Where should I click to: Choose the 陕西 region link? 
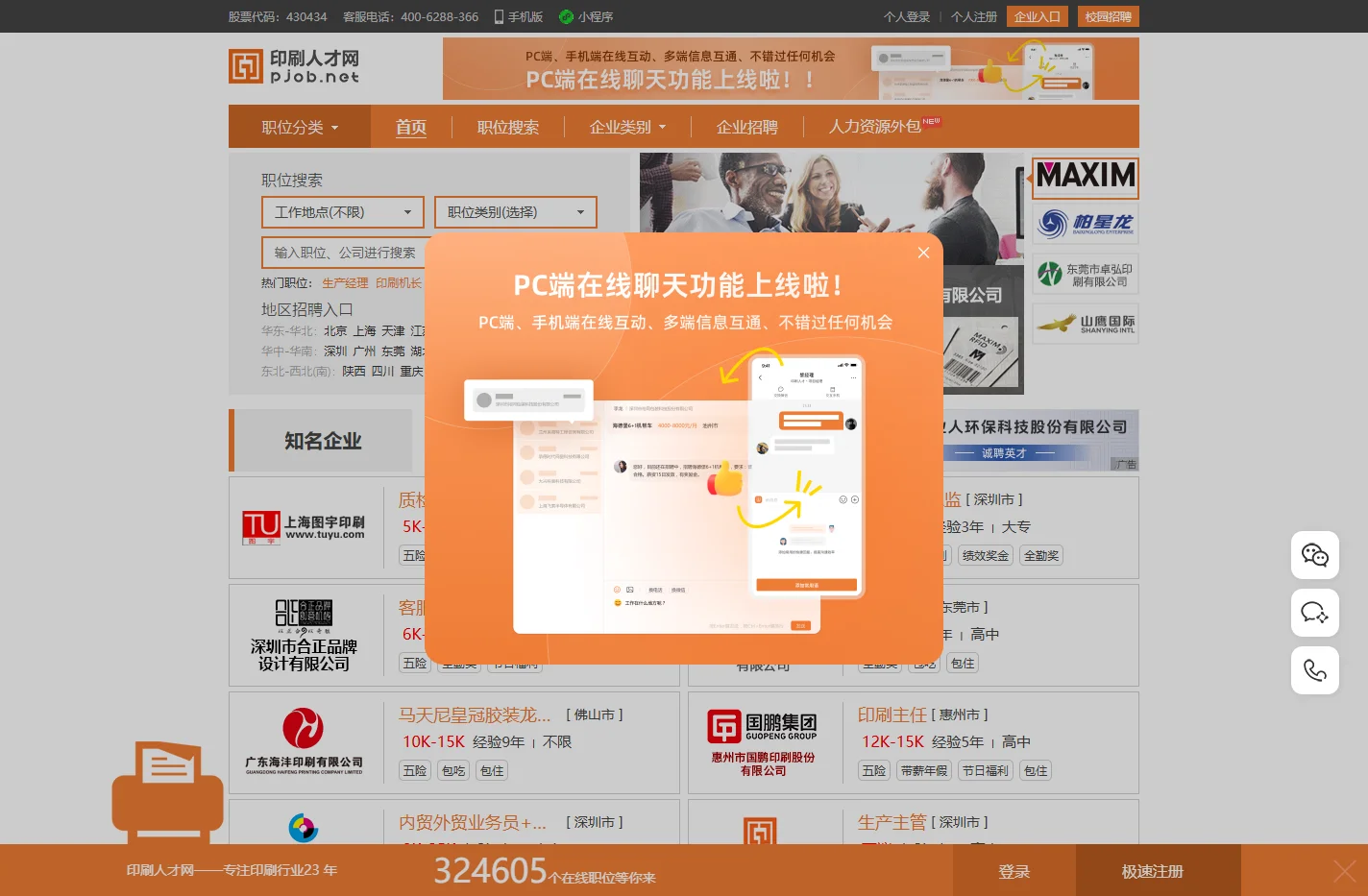pos(354,371)
